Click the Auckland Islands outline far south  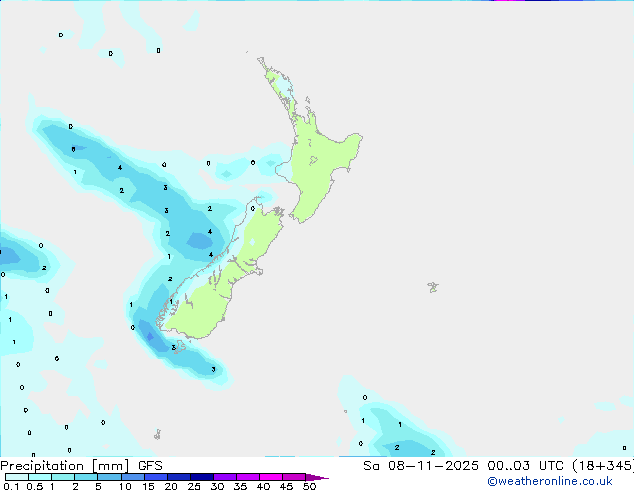pos(158,435)
